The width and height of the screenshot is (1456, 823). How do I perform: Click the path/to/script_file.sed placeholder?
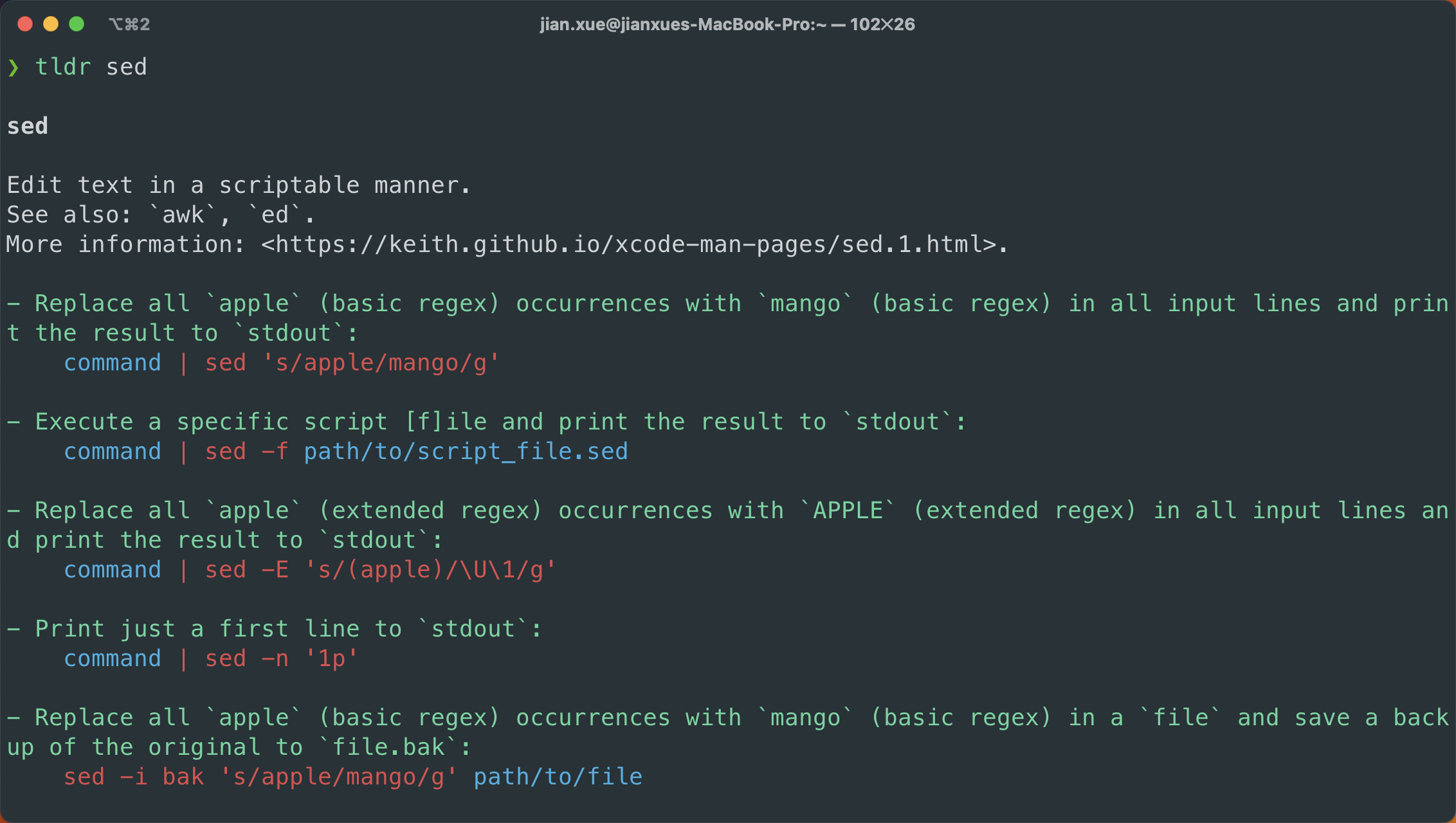tap(466, 451)
